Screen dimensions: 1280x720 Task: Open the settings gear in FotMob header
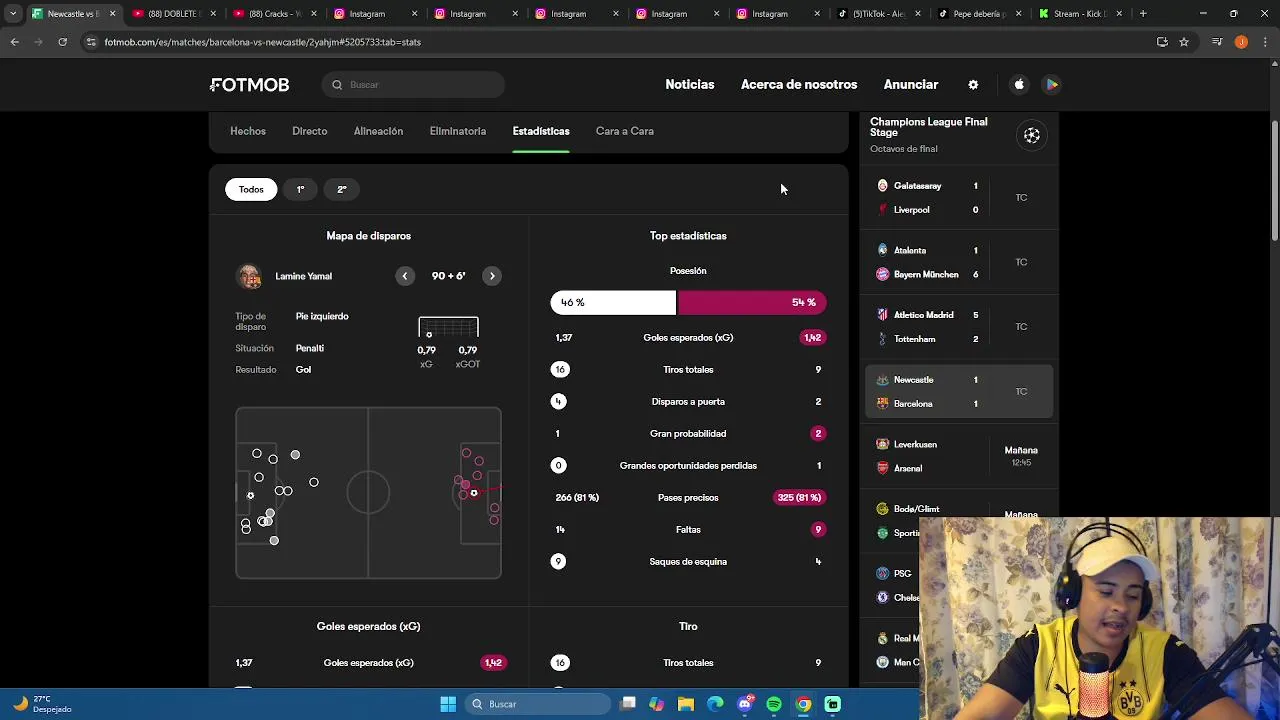tap(973, 85)
